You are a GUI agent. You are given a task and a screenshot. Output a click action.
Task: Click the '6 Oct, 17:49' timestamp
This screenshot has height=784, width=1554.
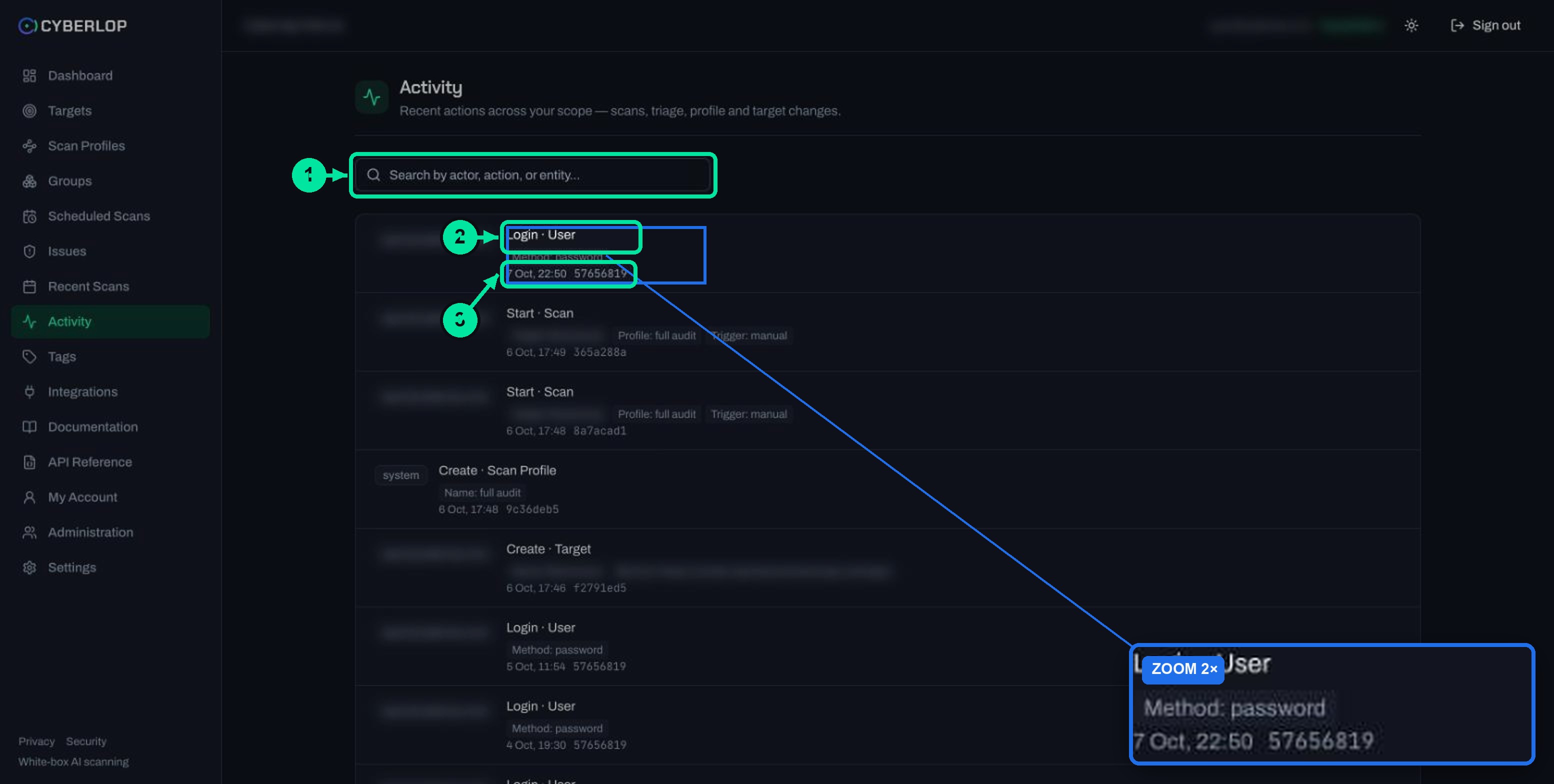535,352
